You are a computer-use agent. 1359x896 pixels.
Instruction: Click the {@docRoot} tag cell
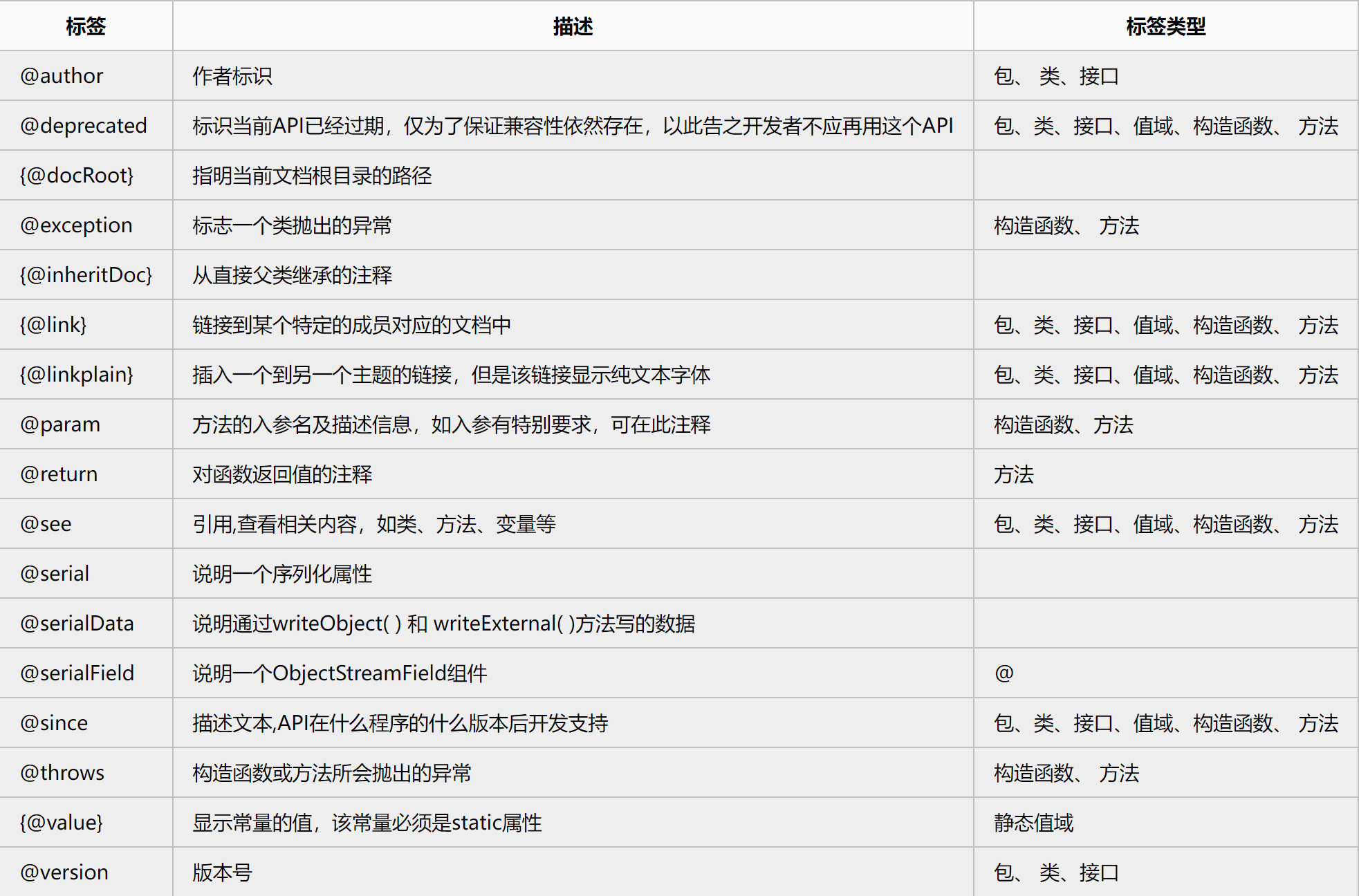pos(76,176)
